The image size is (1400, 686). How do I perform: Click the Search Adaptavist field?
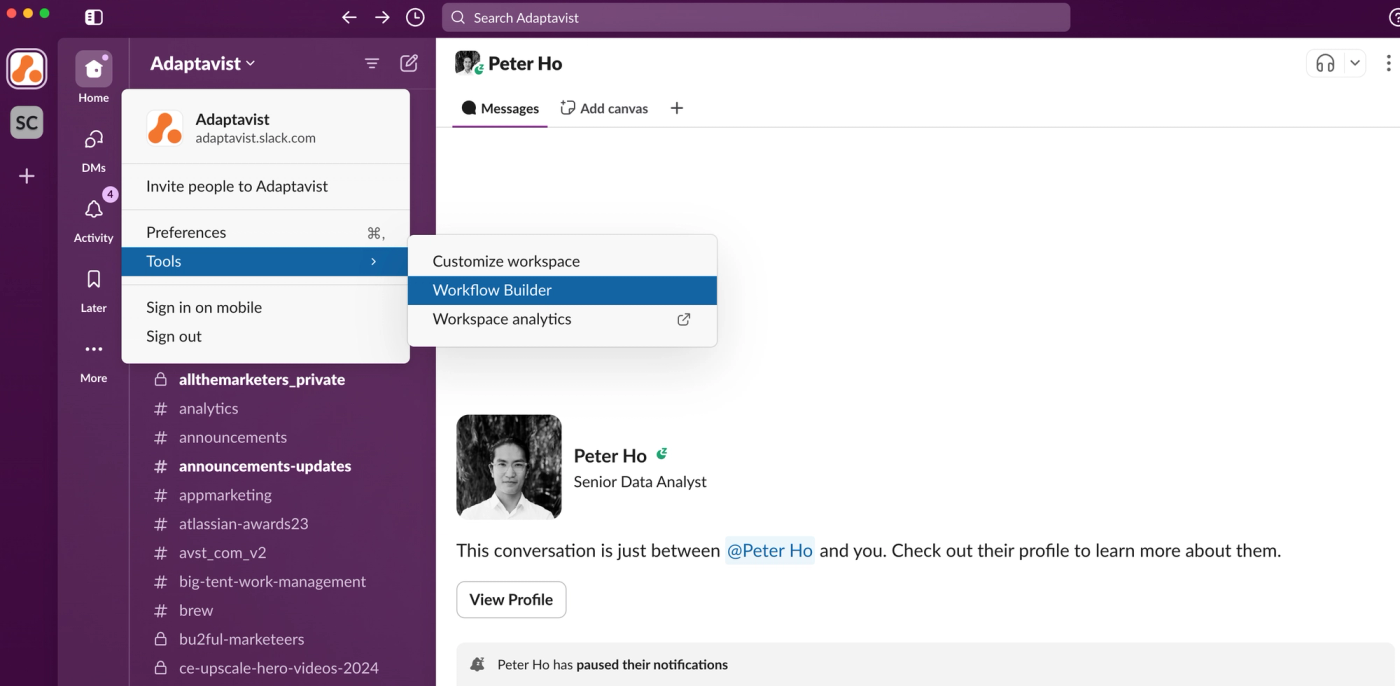pos(756,17)
